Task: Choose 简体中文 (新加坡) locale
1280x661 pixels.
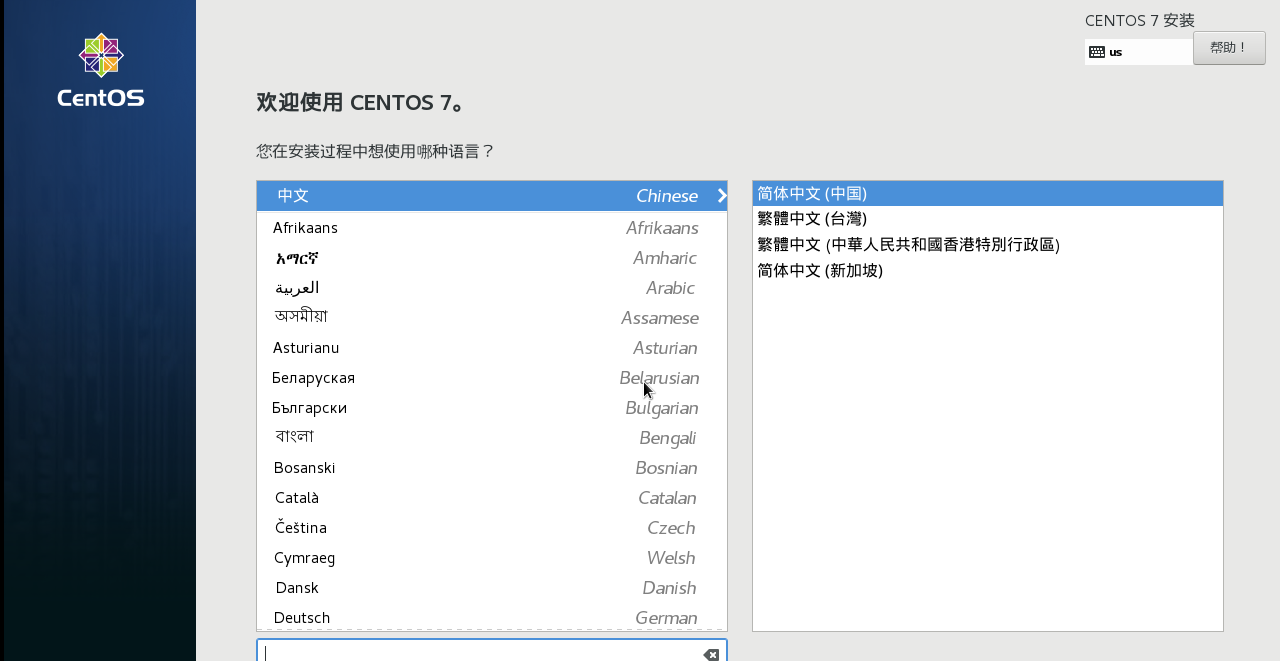Action: [988, 271]
